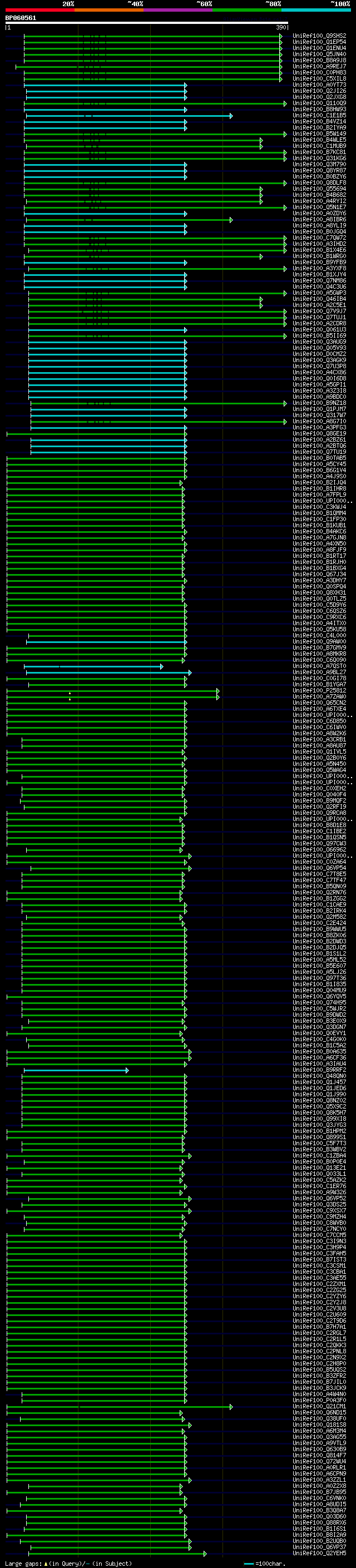Click the UniRef100_Q55694 label
This screenshot has width=356, height=1568.
pos(319,189)
